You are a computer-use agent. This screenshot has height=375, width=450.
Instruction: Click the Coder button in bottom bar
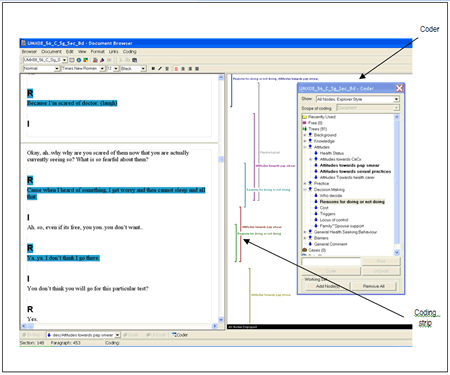[x=180, y=335]
